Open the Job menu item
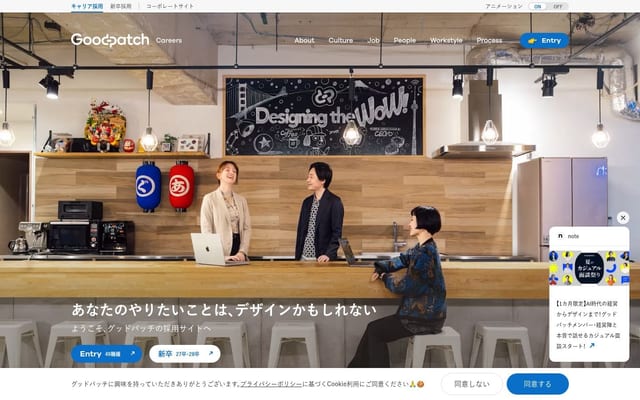640x400 pixels. click(373, 40)
